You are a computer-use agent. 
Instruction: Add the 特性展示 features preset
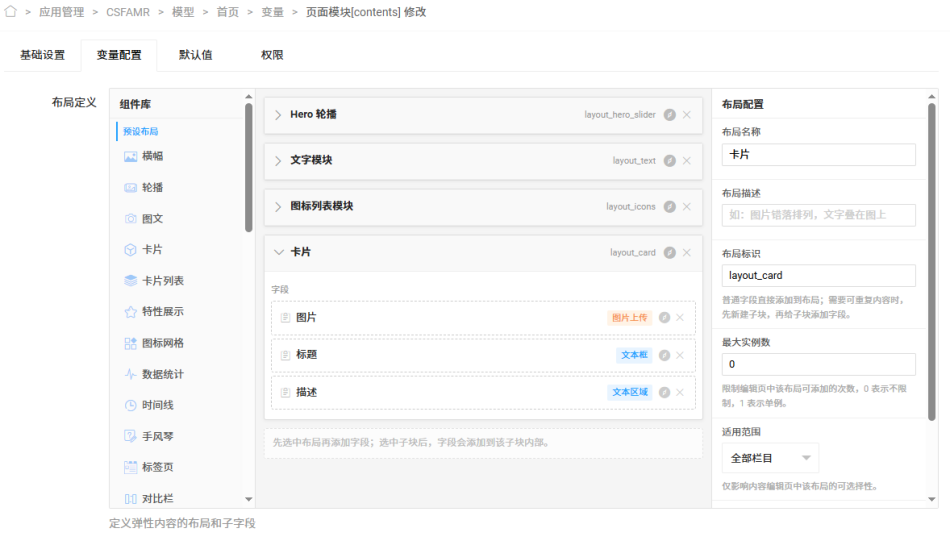[x=154, y=312]
